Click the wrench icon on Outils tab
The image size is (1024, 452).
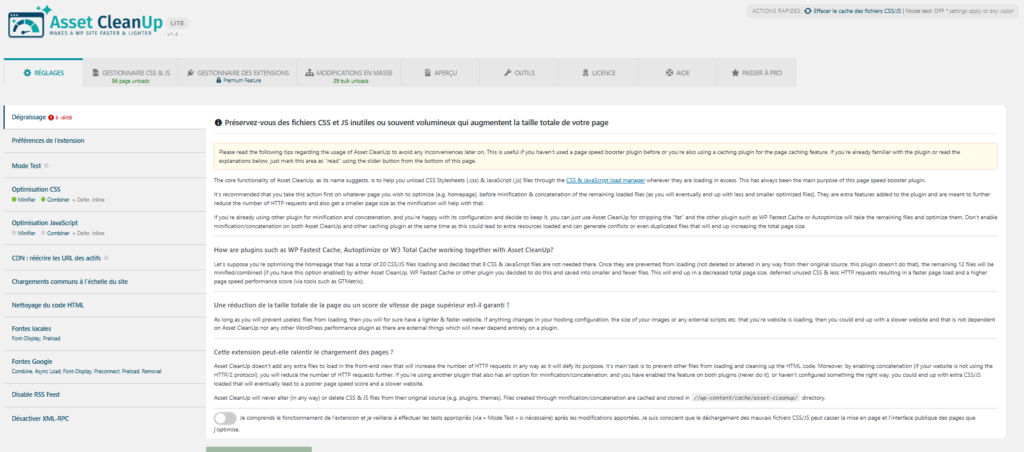[507, 73]
